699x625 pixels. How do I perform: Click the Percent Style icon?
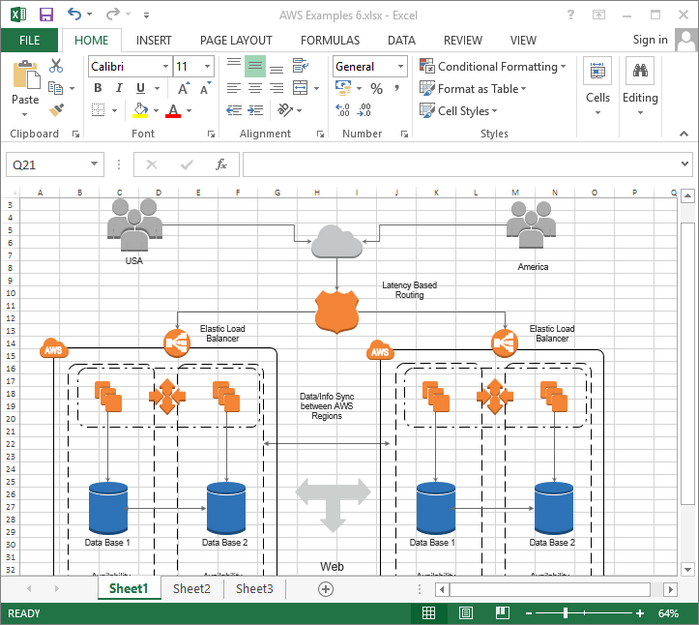(376, 89)
